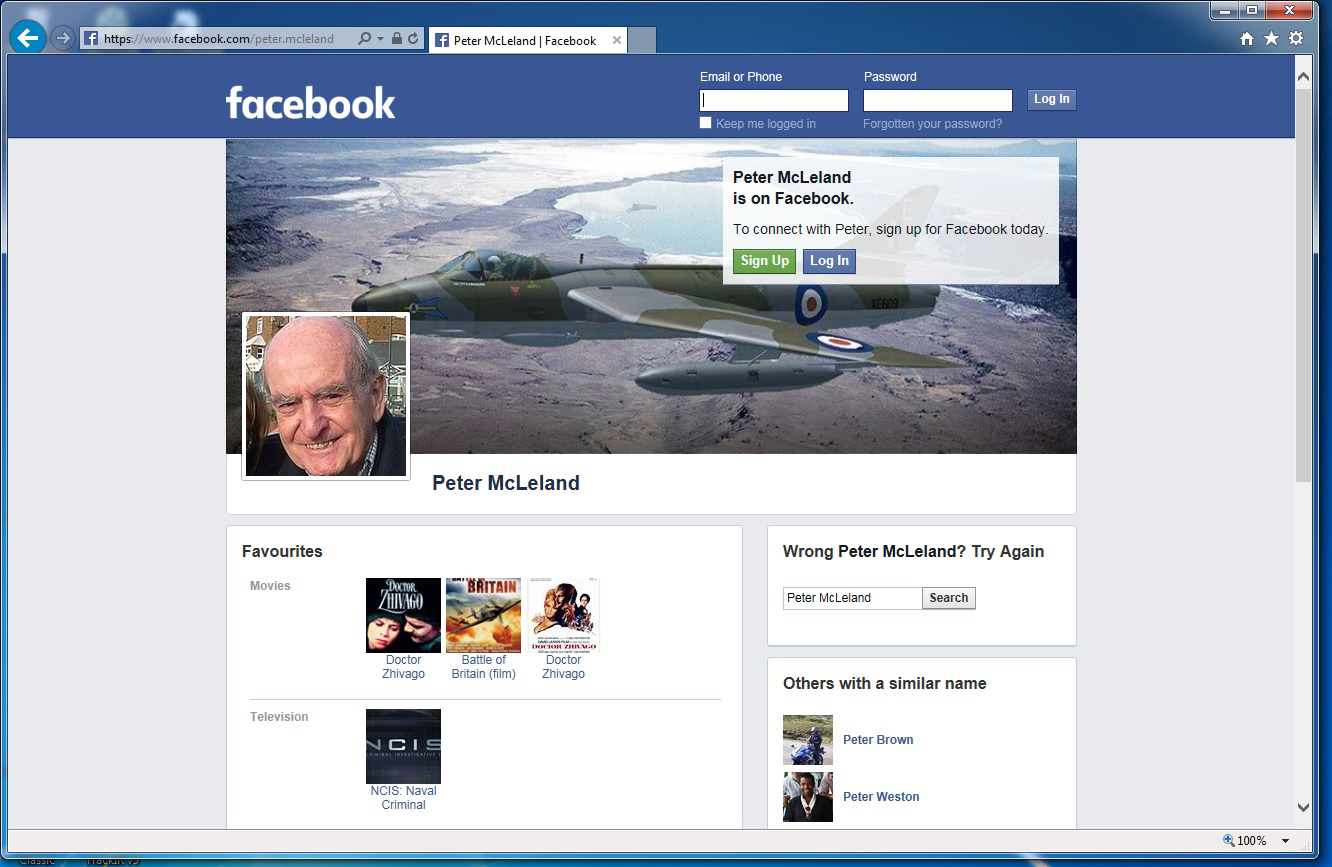Click the browser Back arrow button
Image resolution: width=1332 pixels, height=867 pixels.
[x=28, y=38]
